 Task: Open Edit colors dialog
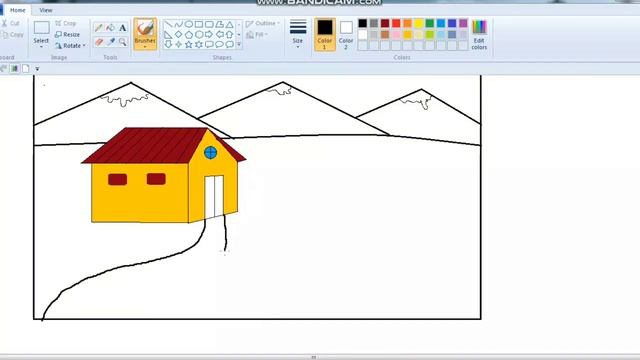(x=479, y=35)
